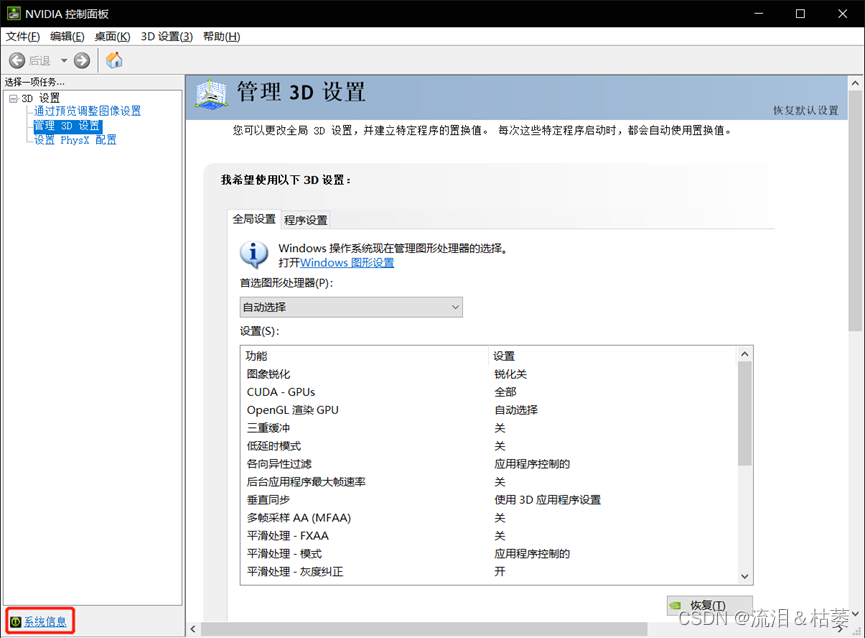Click 恢复默认设置 in the page header
The width and height of the screenshot is (865, 638).
point(805,110)
